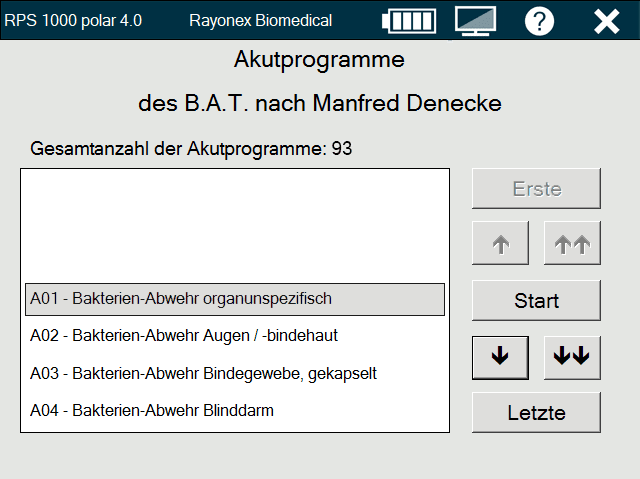
Task: Click the monitor display icon
Action: 476,21
